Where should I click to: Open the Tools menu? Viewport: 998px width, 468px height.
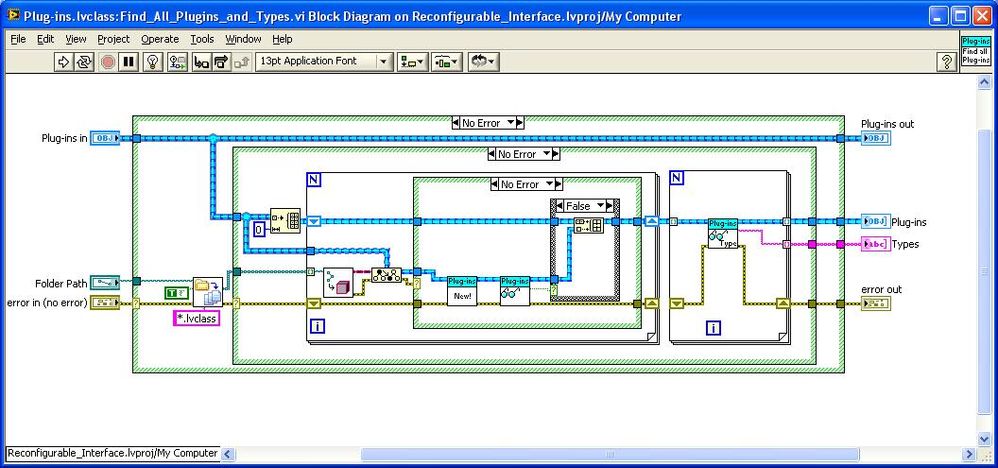(x=202, y=39)
